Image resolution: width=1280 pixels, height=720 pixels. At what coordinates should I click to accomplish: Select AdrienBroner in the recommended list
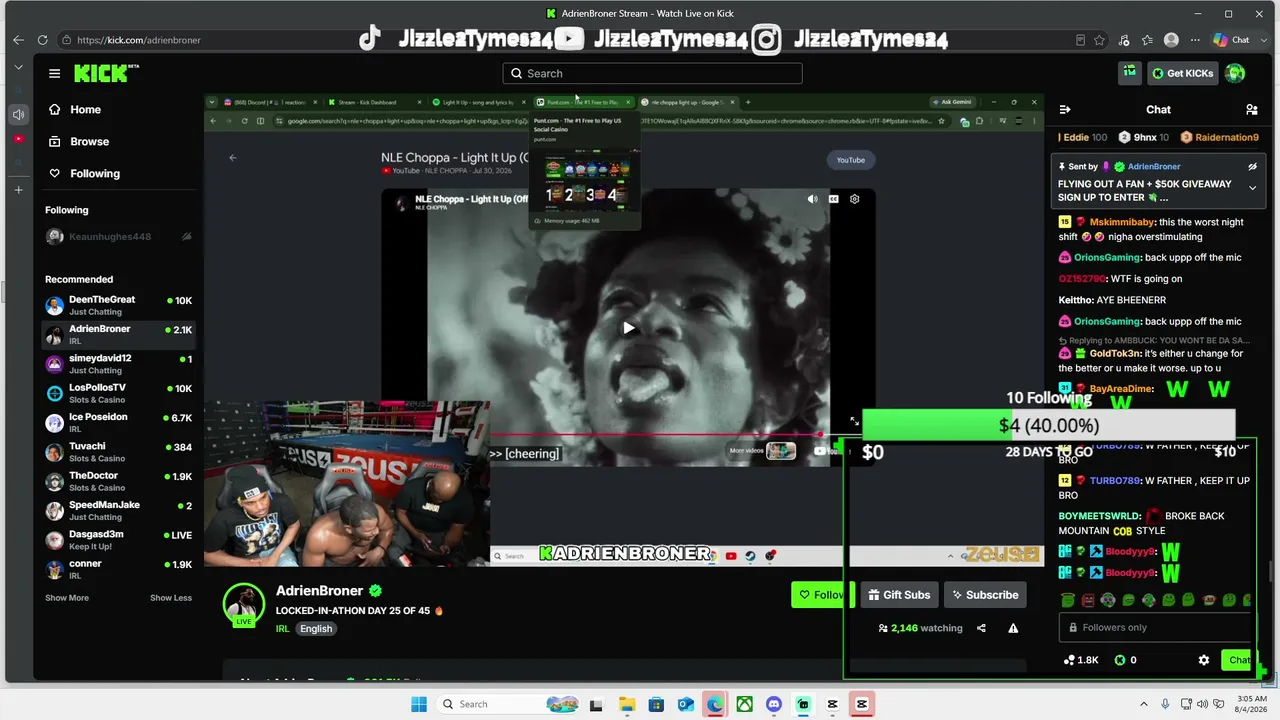tap(119, 334)
